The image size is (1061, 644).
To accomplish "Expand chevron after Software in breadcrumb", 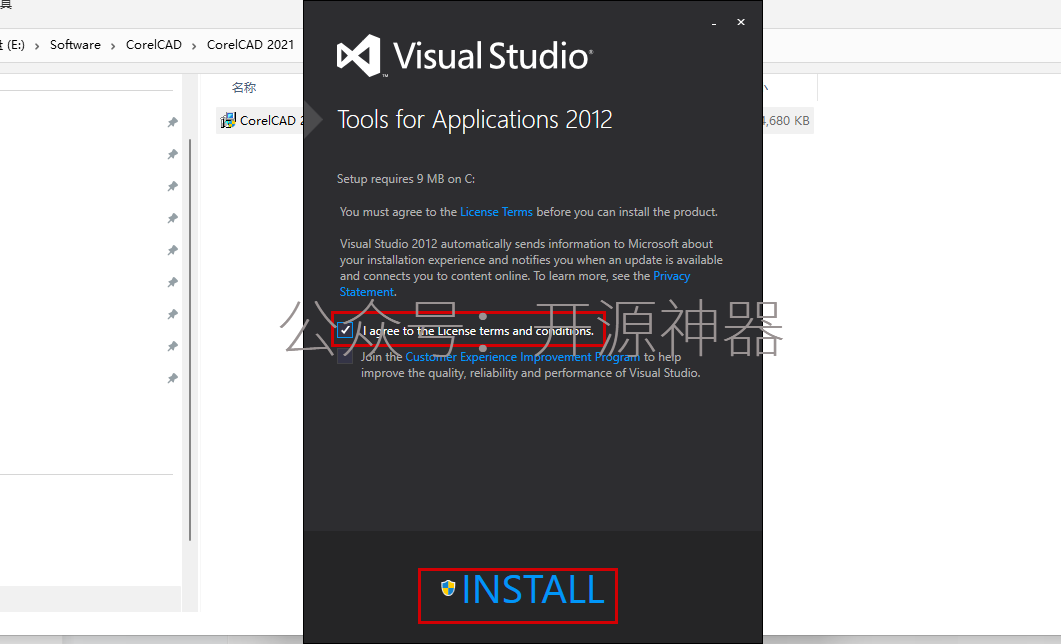I will click(113, 45).
